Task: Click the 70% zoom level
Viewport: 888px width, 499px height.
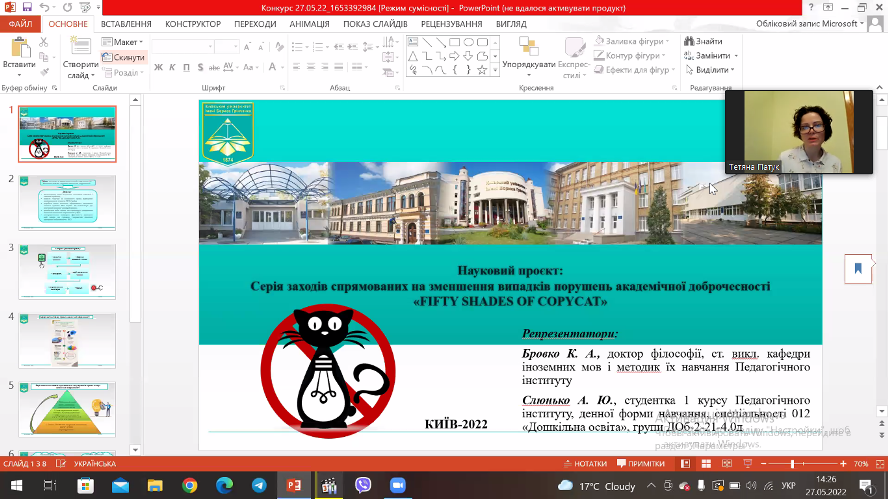Action: (861, 463)
